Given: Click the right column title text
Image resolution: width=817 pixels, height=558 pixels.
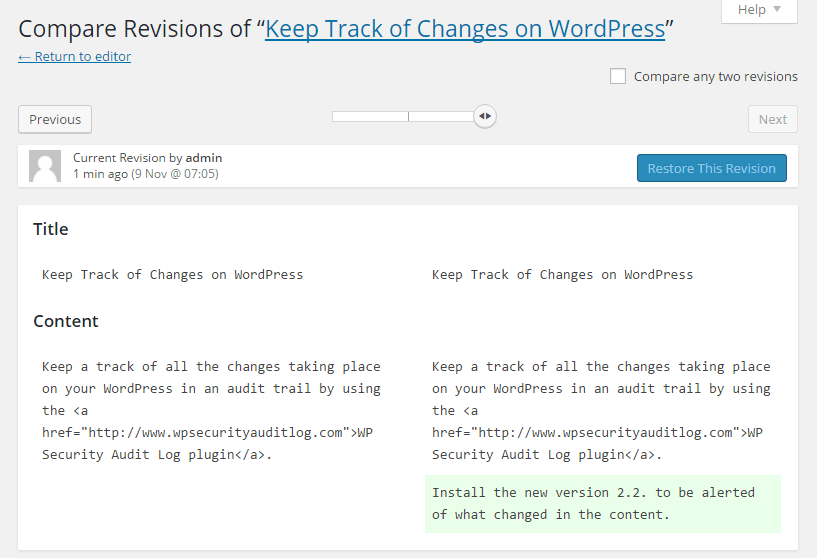Looking at the screenshot, I should (562, 274).
